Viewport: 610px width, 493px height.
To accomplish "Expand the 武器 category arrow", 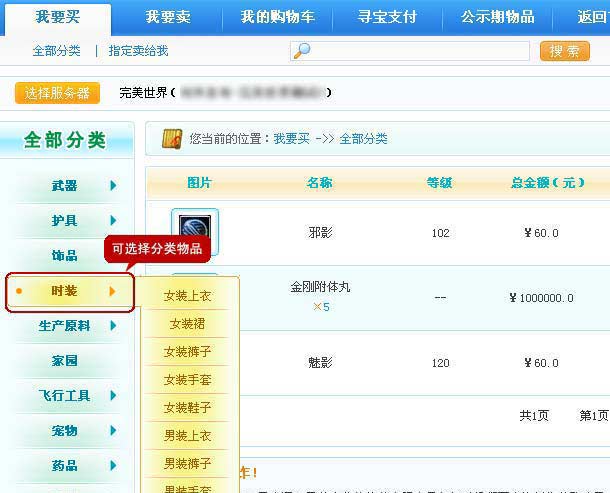I will (x=114, y=185).
